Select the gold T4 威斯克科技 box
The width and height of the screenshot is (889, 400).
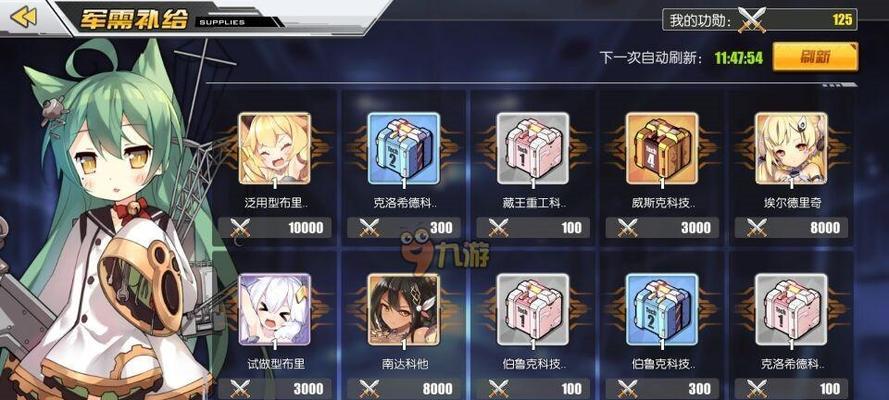coord(662,148)
